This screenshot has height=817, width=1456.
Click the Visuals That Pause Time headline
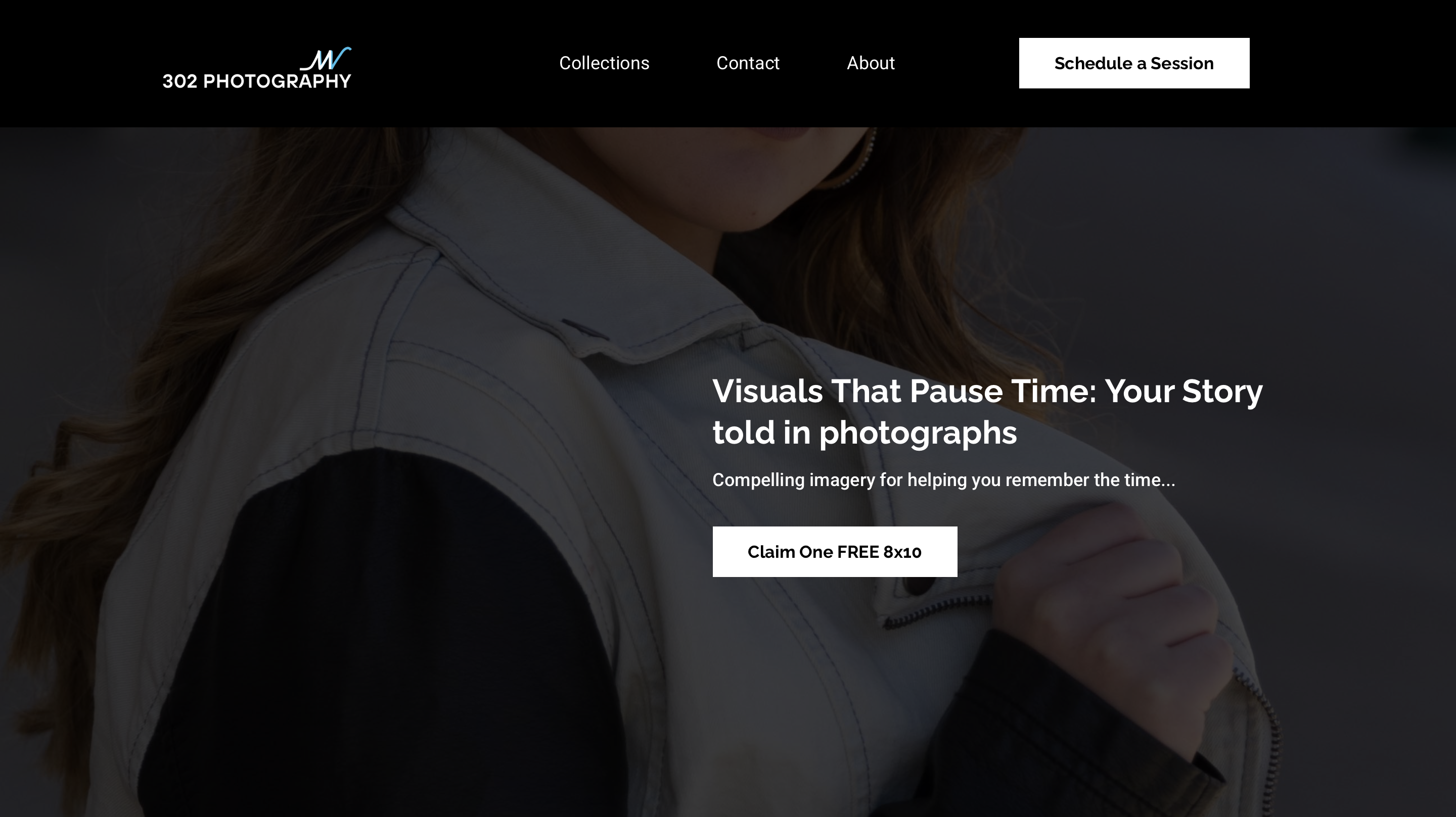tap(987, 412)
